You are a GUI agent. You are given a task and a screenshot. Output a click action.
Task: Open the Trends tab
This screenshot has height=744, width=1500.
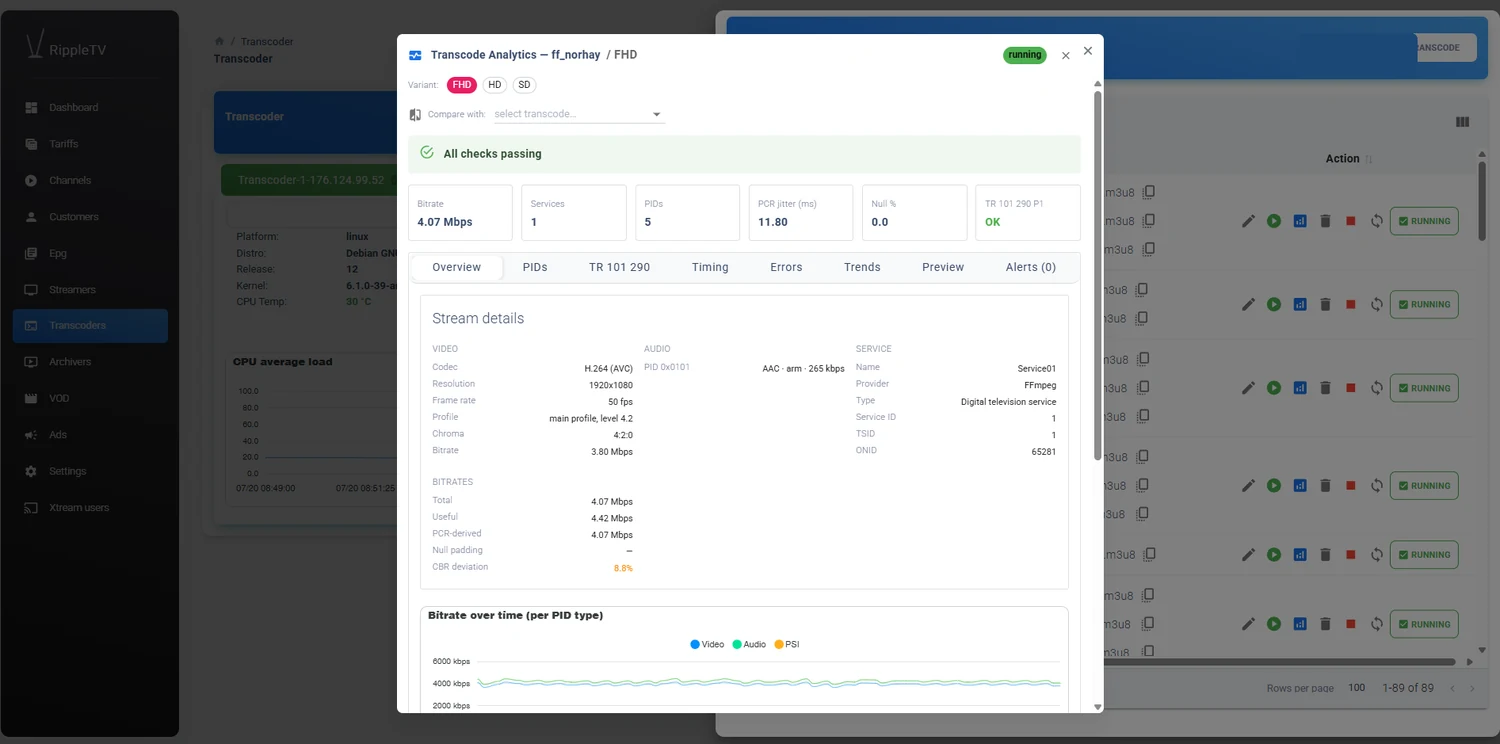click(862, 267)
